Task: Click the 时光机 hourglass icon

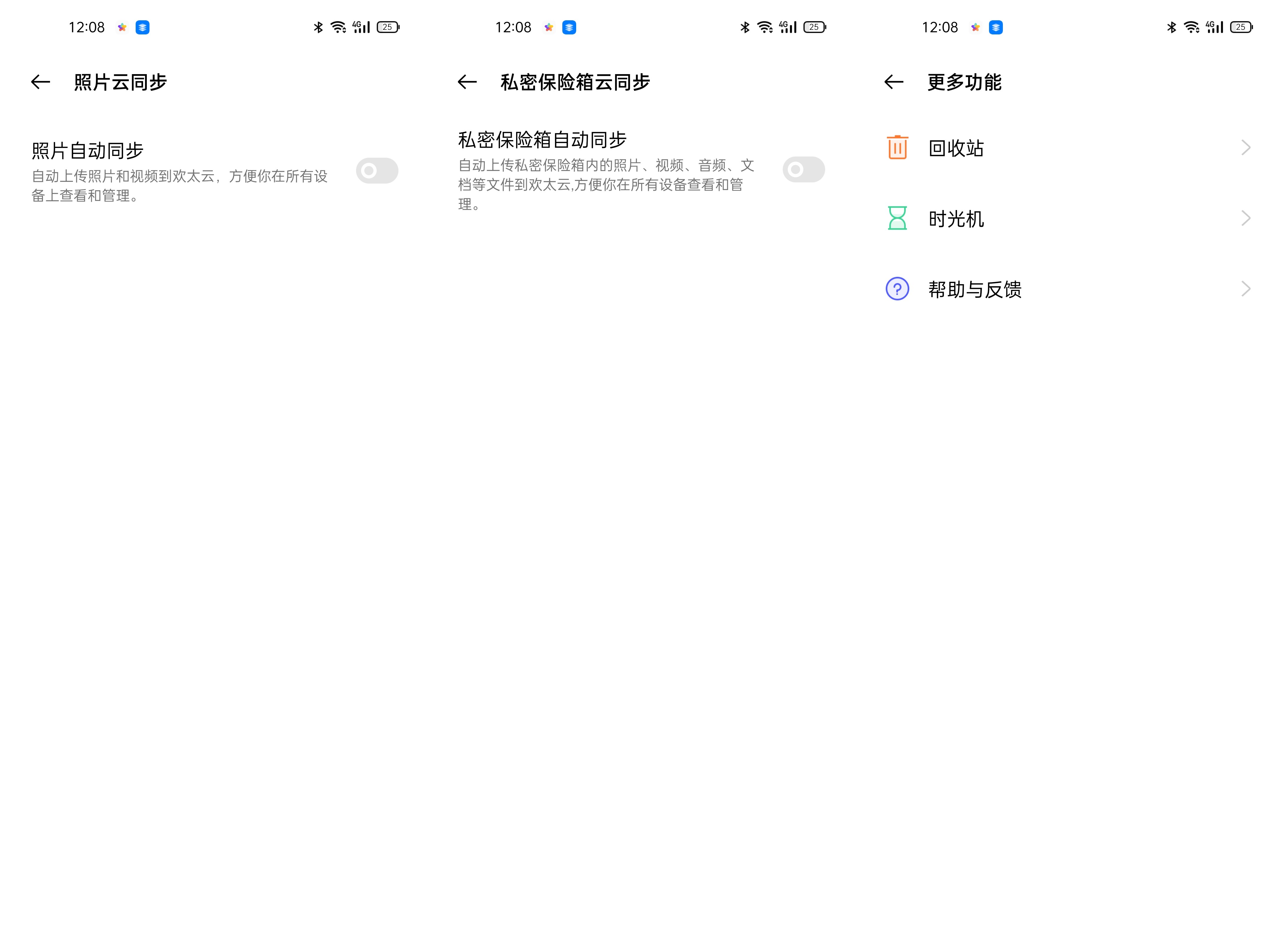Action: [x=897, y=219]
